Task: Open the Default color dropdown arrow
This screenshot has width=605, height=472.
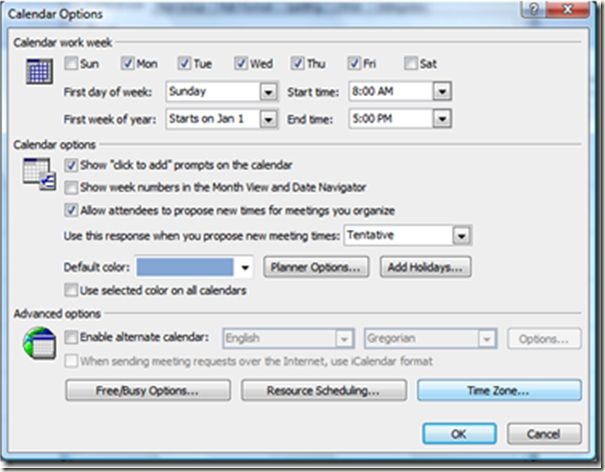Action: 245,267
